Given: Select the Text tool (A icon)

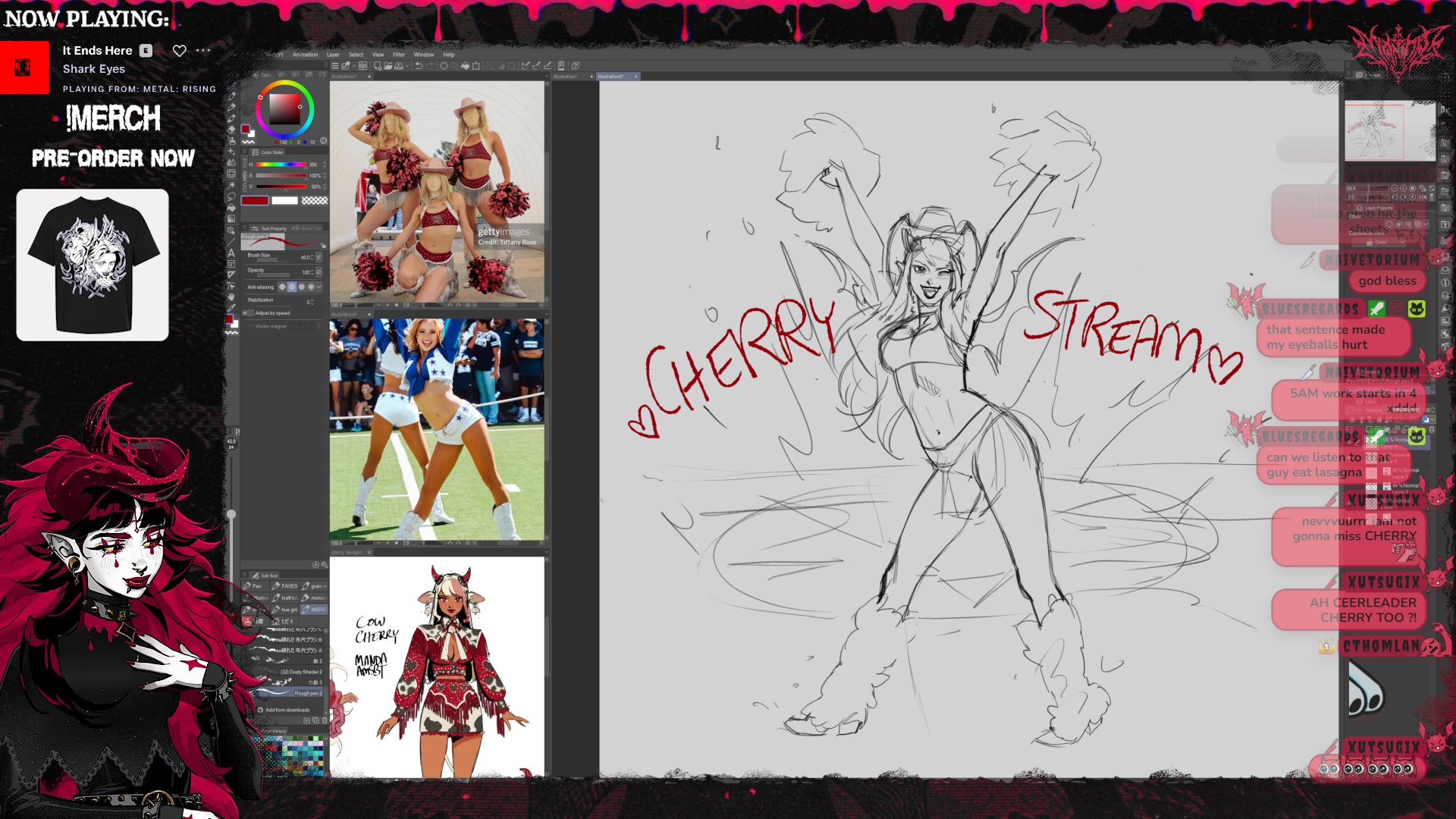Looking at the screenshot, I should click(x=231, y=253).
